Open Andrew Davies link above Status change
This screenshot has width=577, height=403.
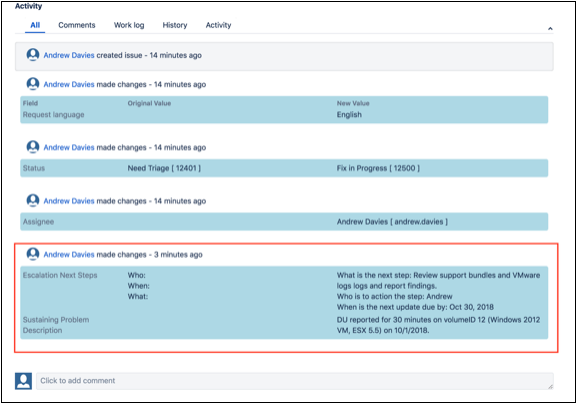[x=69, y=147]
